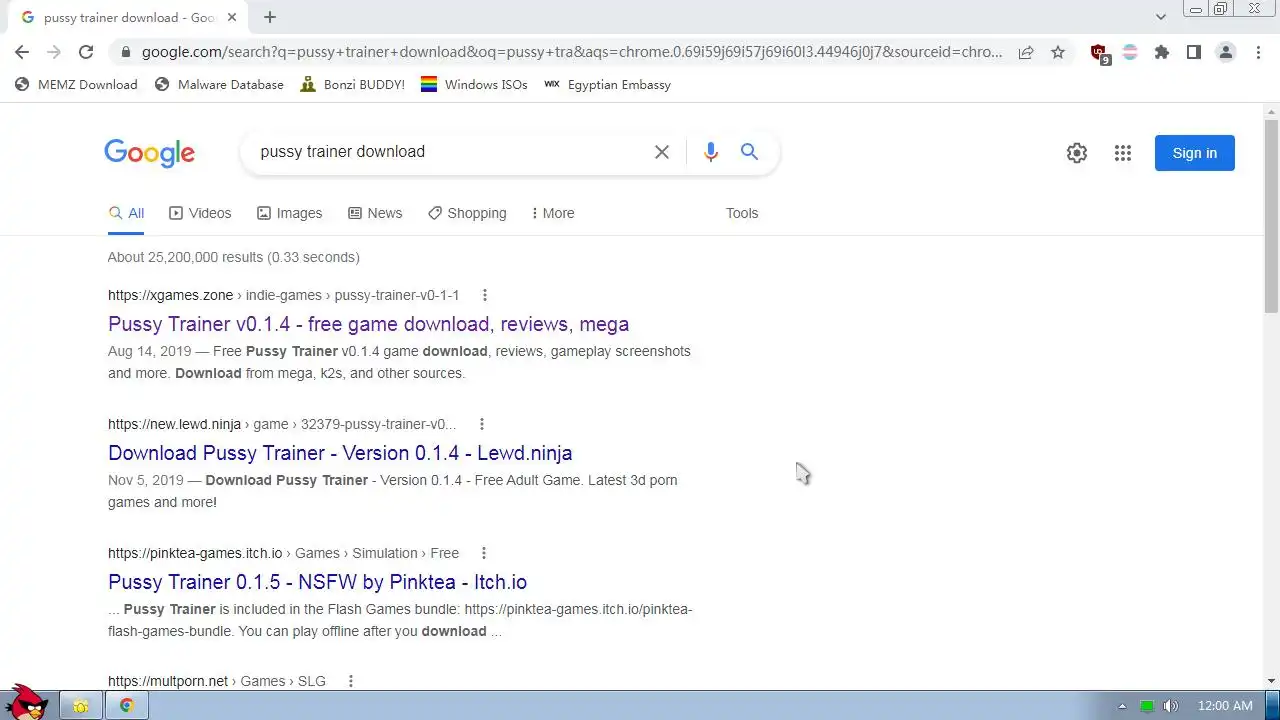Reload the current page
This screenshot has height=720, width=1280.
click(x=86, y=52)
